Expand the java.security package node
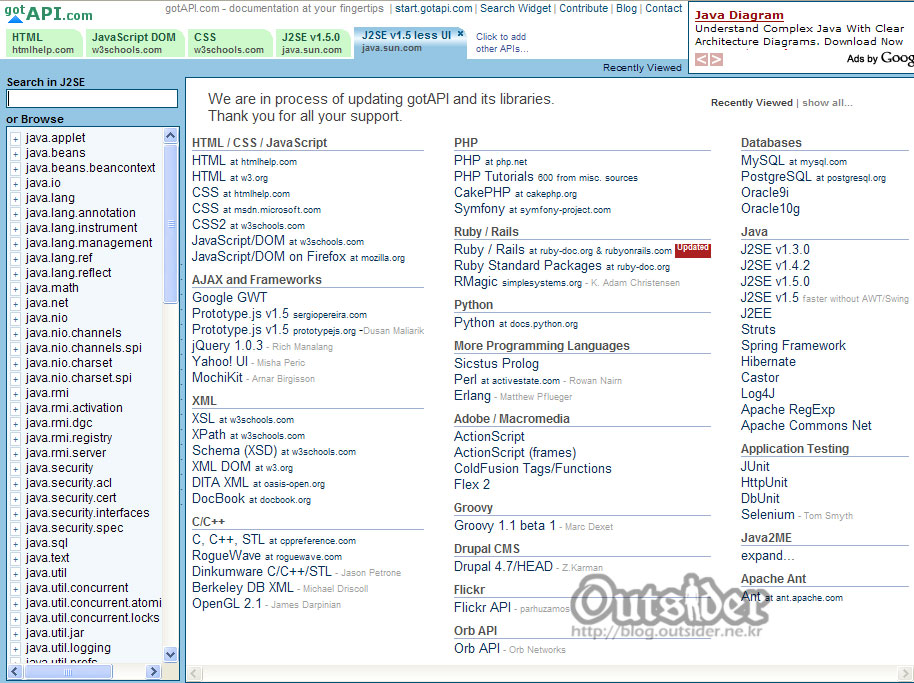 point(16,469)
